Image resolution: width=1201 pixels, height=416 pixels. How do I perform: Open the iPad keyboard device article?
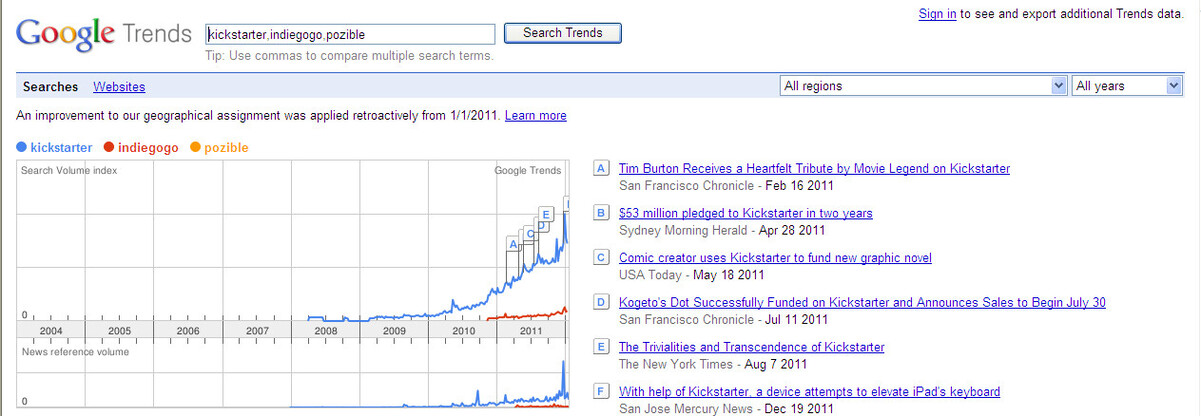[809, 391]
